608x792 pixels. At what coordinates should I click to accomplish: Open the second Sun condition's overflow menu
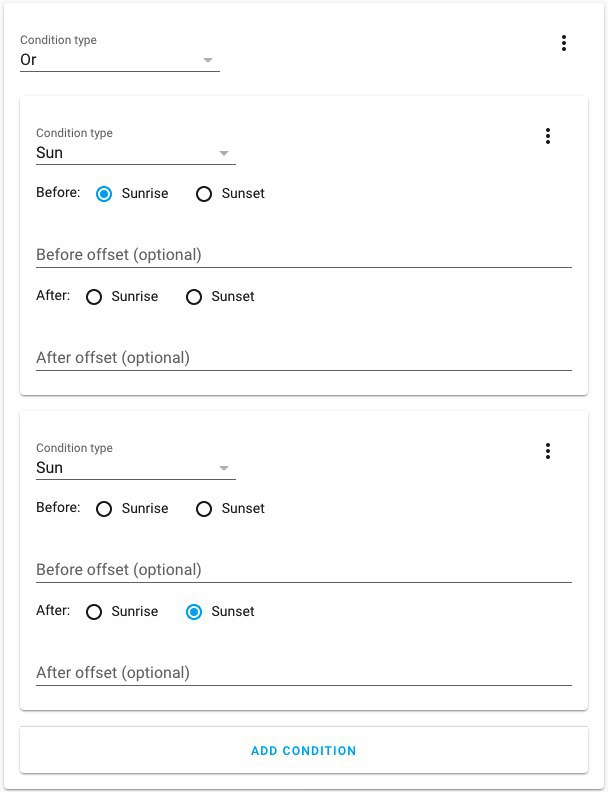pyautogui.click(x=547, y=451)
